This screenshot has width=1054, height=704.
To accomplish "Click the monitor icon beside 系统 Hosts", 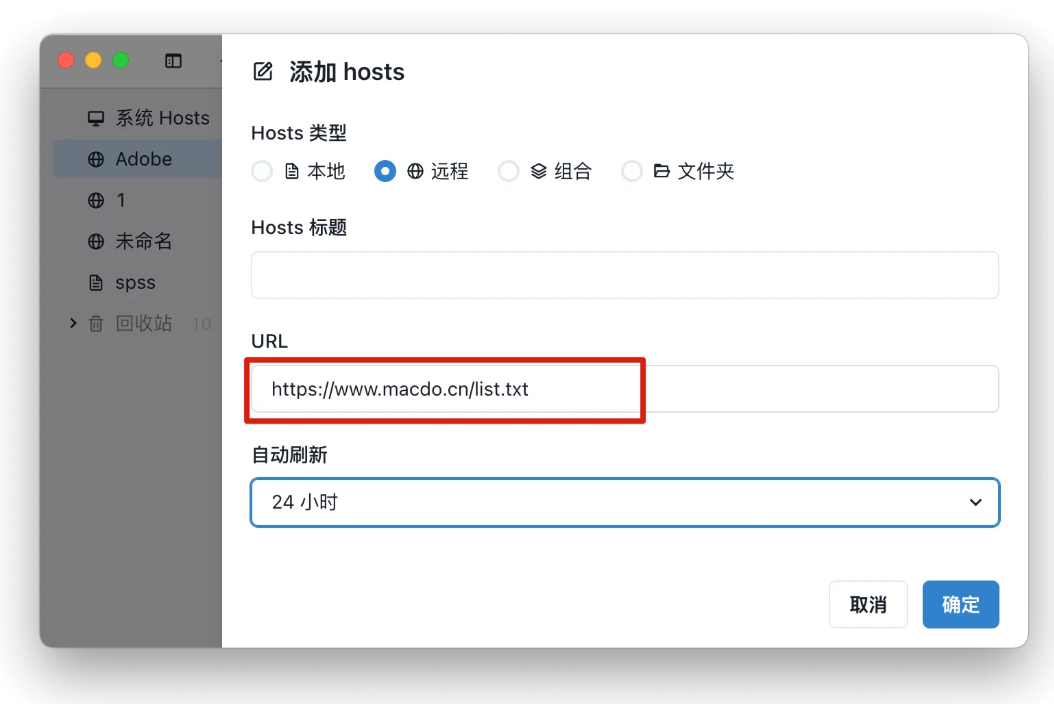I will pyautogui.click(x=96, y=118).
